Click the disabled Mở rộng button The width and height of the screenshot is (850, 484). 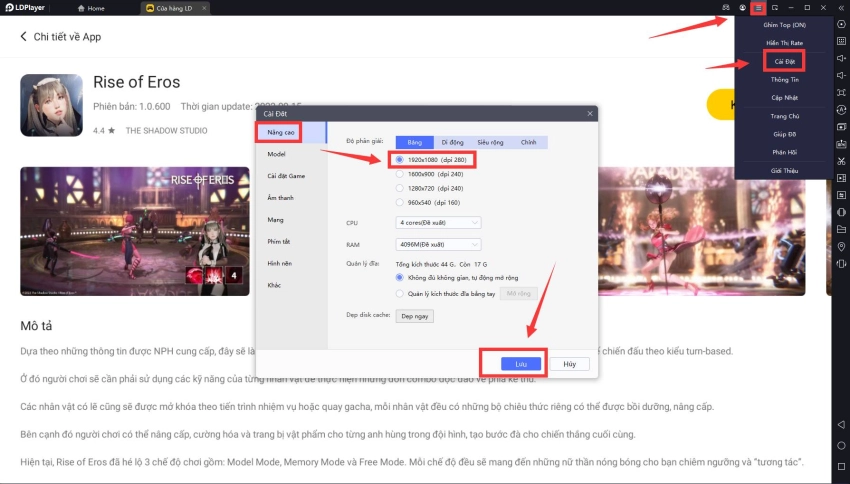518,294
